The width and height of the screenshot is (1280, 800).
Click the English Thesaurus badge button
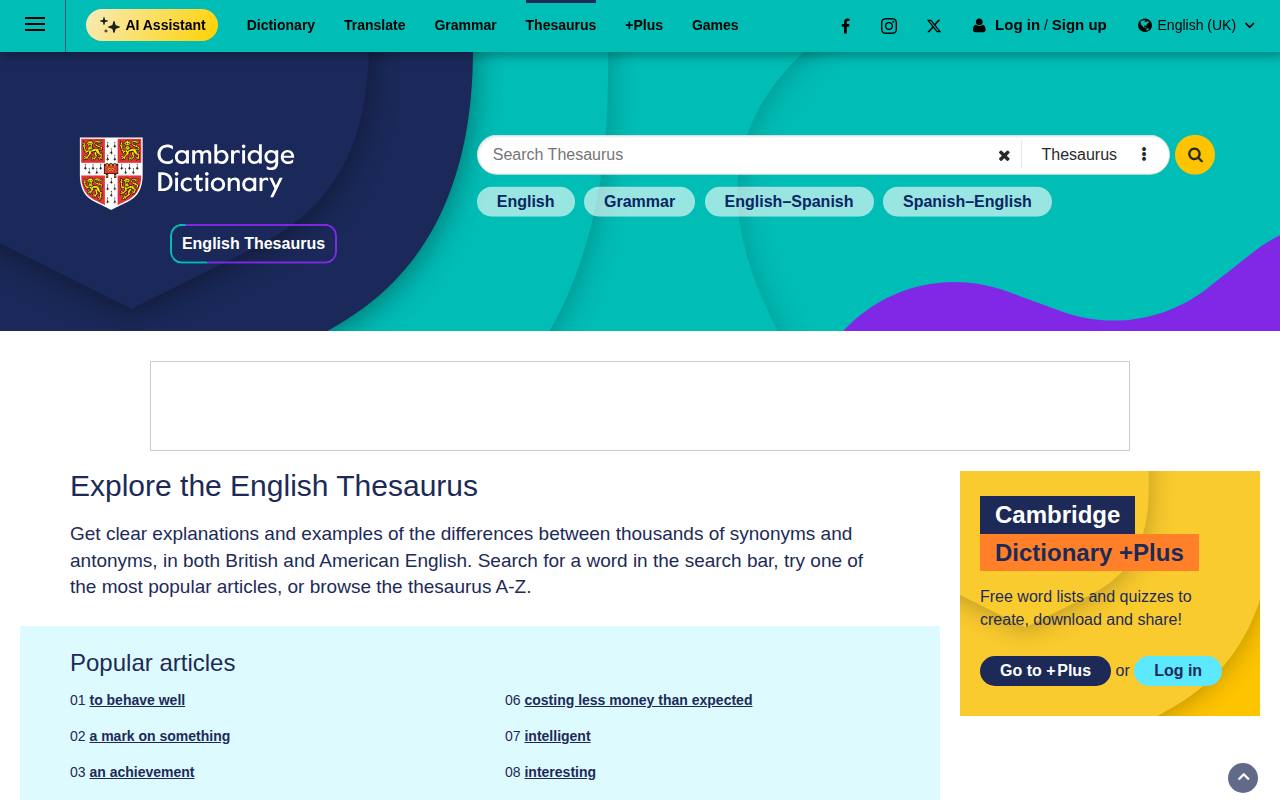click(253, 244)
